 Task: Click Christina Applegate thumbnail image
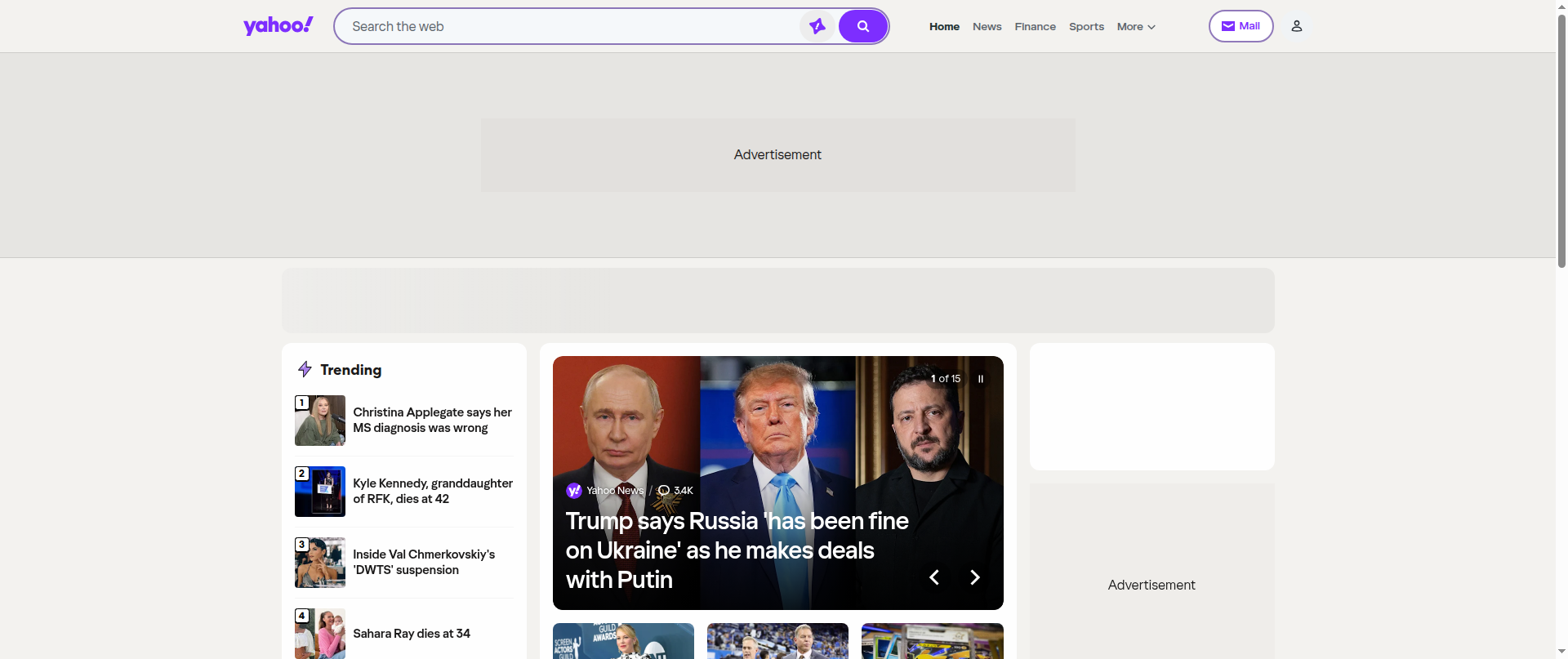pos(319,420)
